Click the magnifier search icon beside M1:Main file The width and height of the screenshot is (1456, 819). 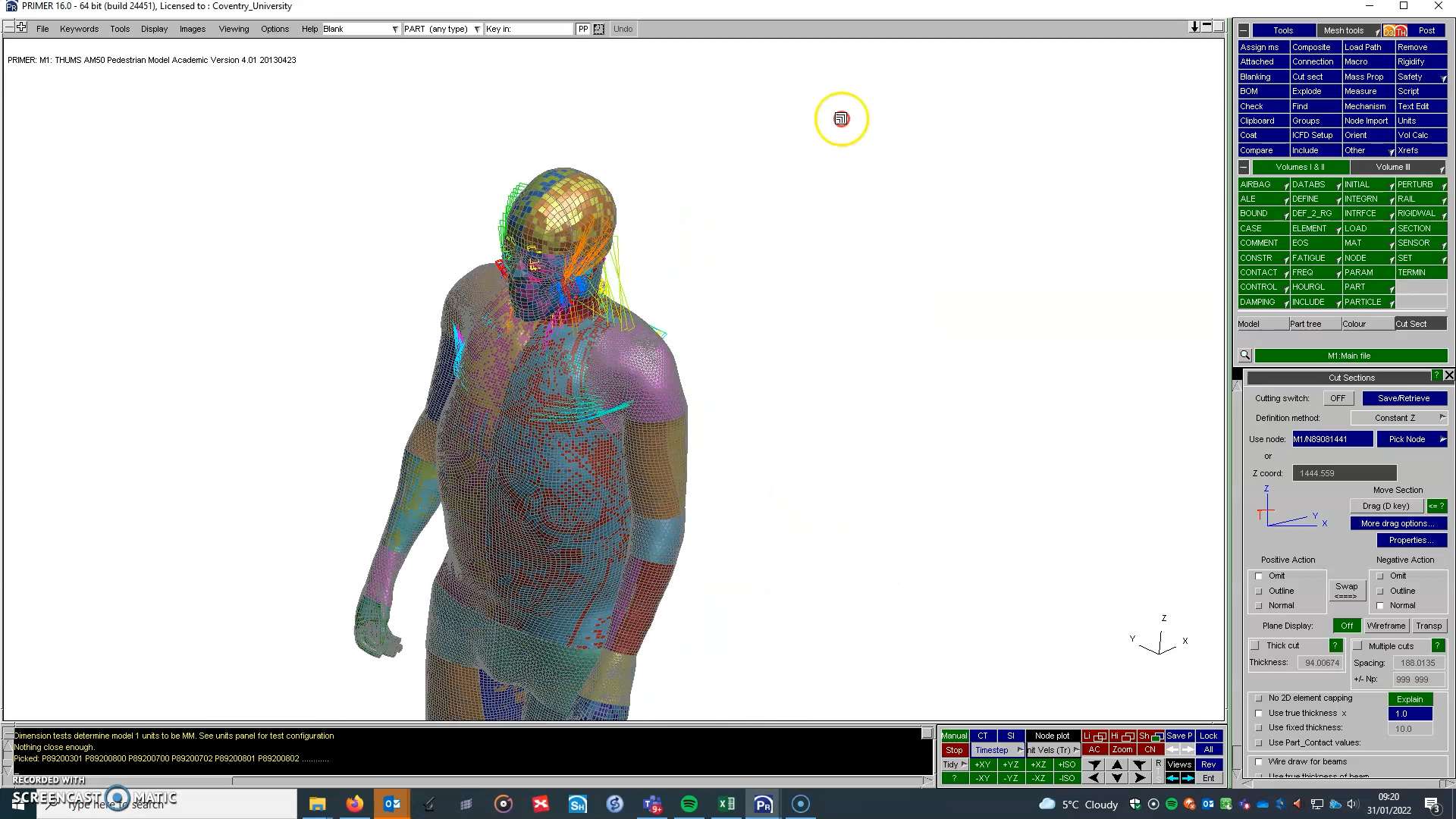pyautogui.click(x=1244, y=356)
